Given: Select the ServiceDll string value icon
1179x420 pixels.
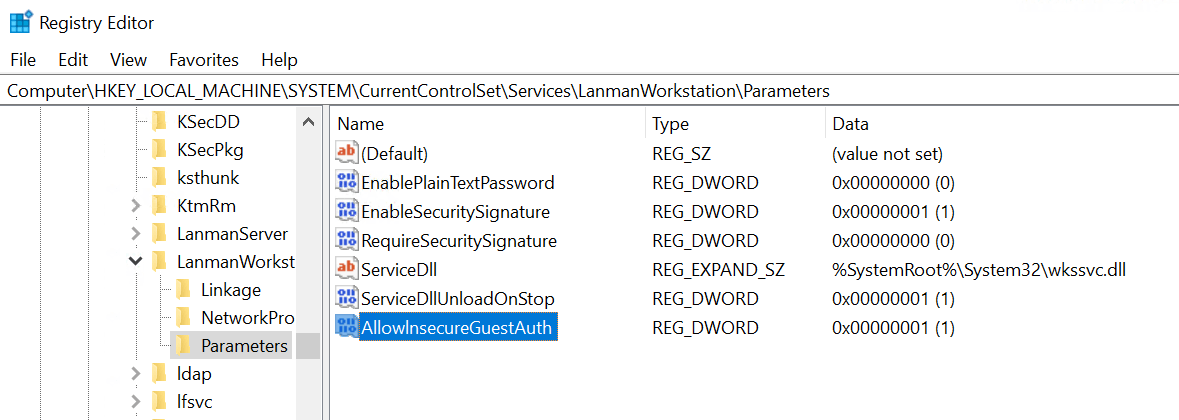Looking at the screenshot, I should point(347,270).
